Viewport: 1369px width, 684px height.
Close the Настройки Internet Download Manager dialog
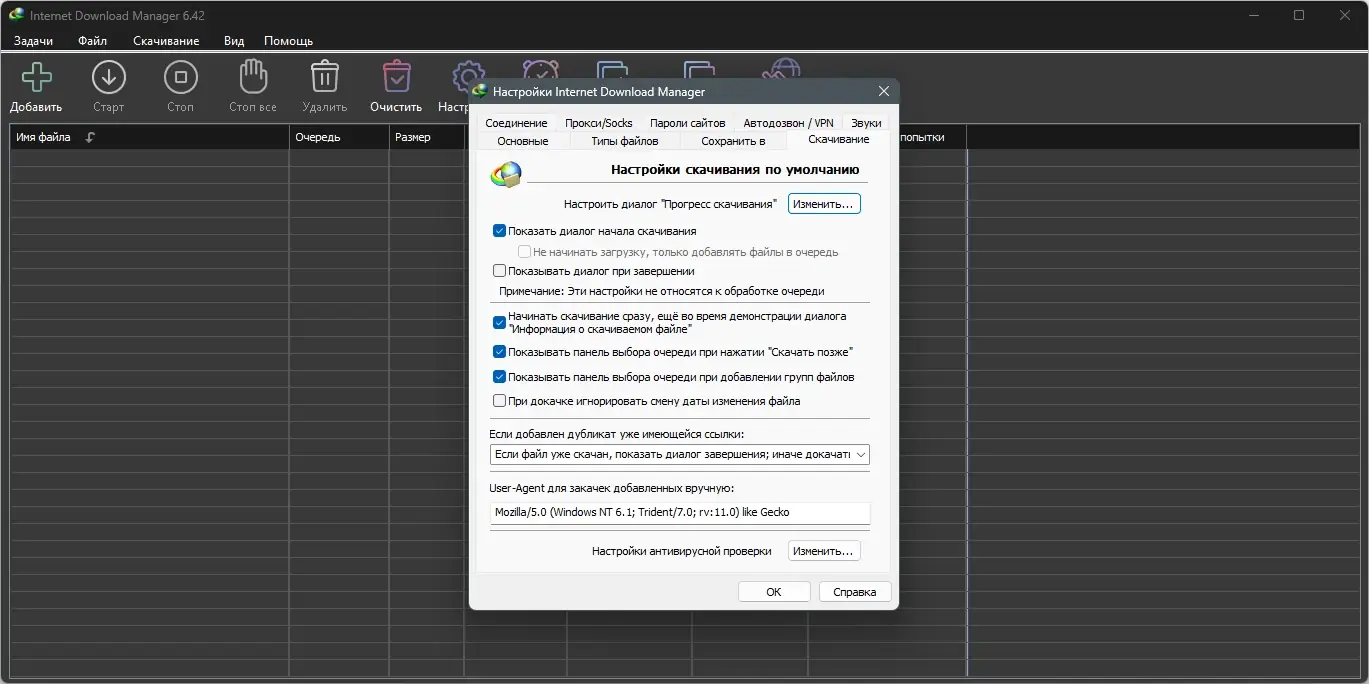(883, 91)
